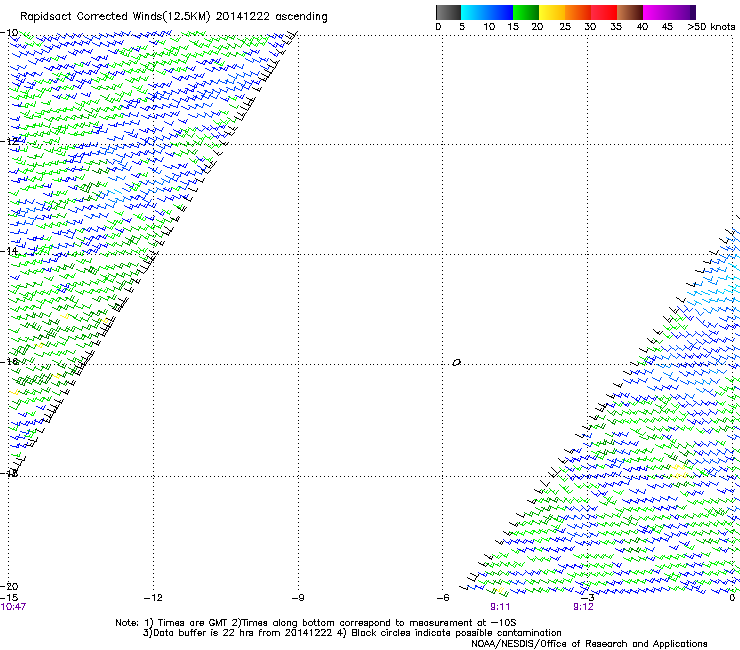Click the -9 longitude axis label
The height and width of the screenshot is (650, 740).
pos(298,598)
